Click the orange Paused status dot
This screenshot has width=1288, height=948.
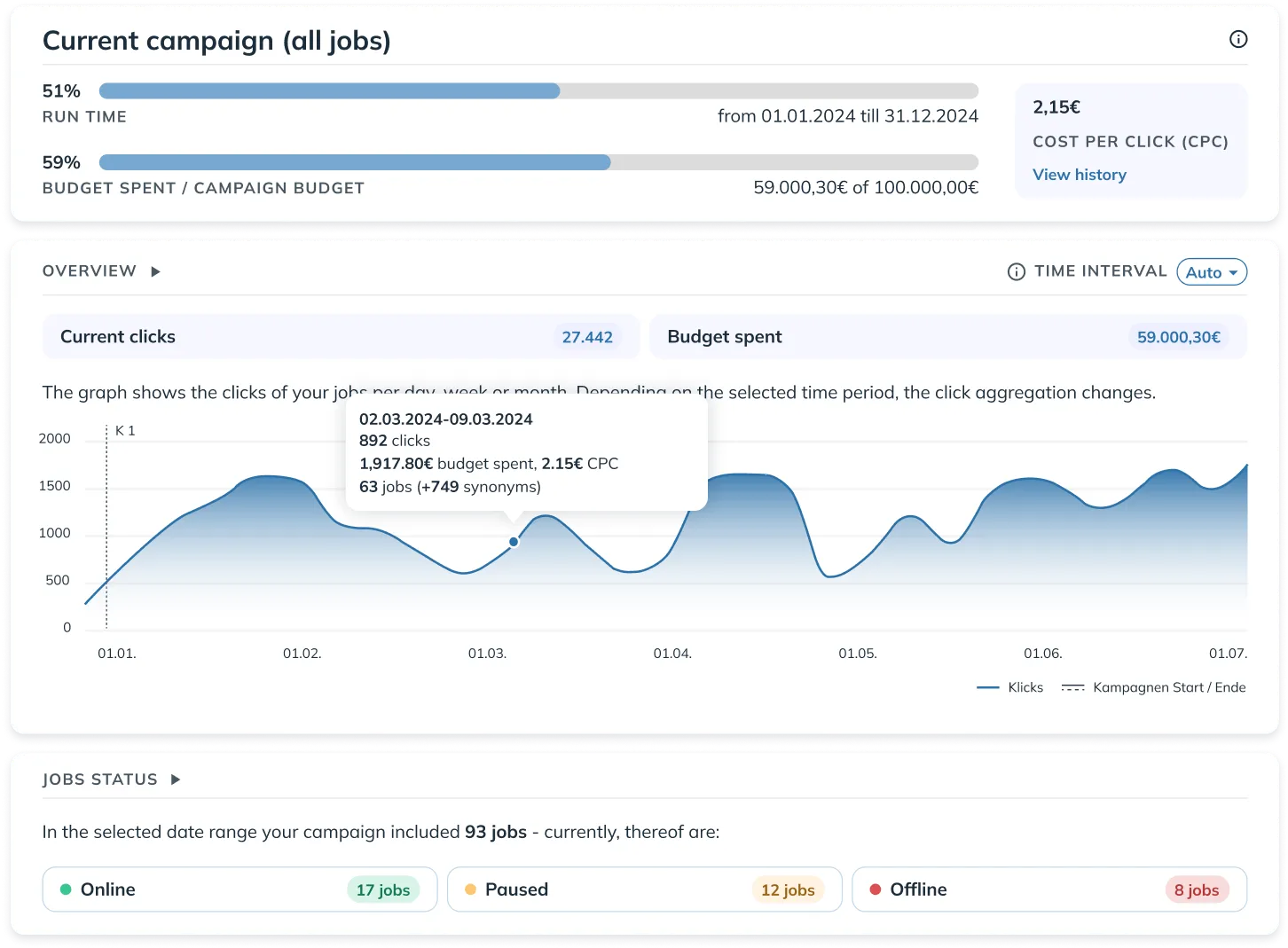coord(470,889)
